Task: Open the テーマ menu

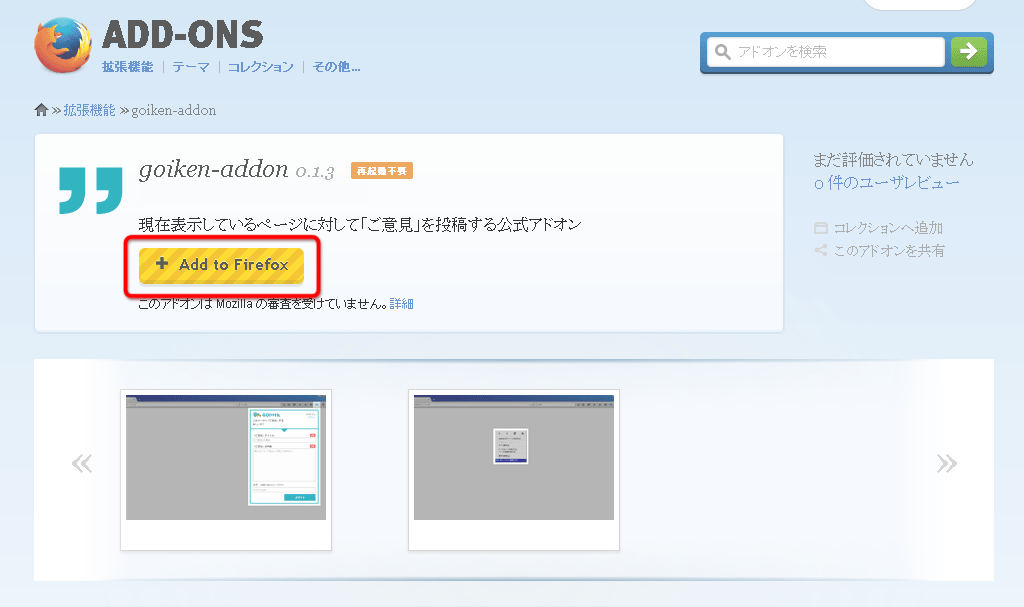Action: [x=191, y=67]
